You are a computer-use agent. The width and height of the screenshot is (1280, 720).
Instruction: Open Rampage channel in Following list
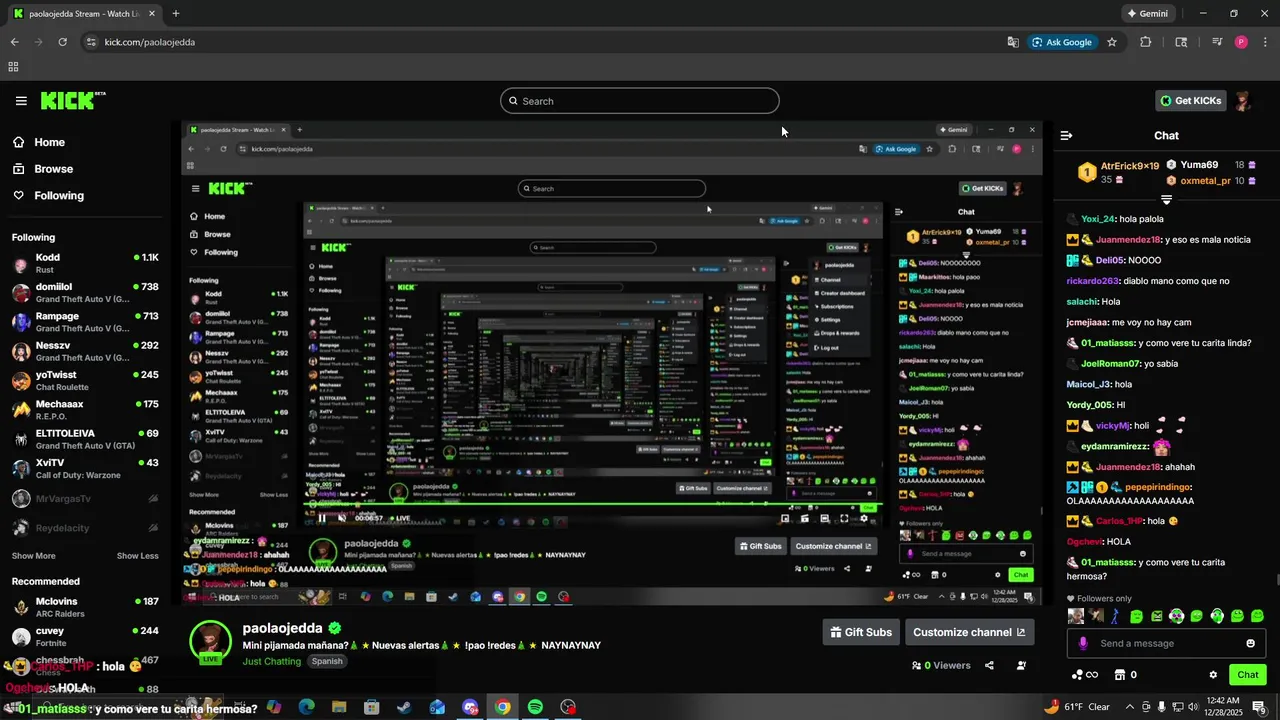tap(85, 322)
